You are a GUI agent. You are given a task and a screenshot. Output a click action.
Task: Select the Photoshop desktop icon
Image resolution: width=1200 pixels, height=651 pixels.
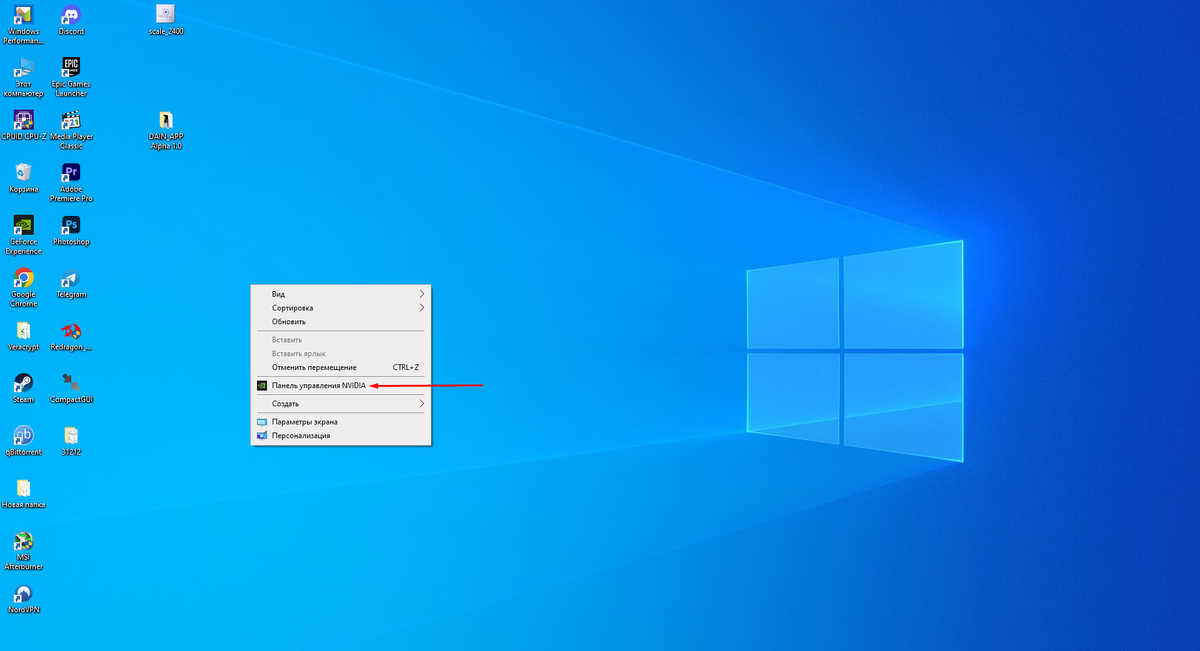coord(71,231)
